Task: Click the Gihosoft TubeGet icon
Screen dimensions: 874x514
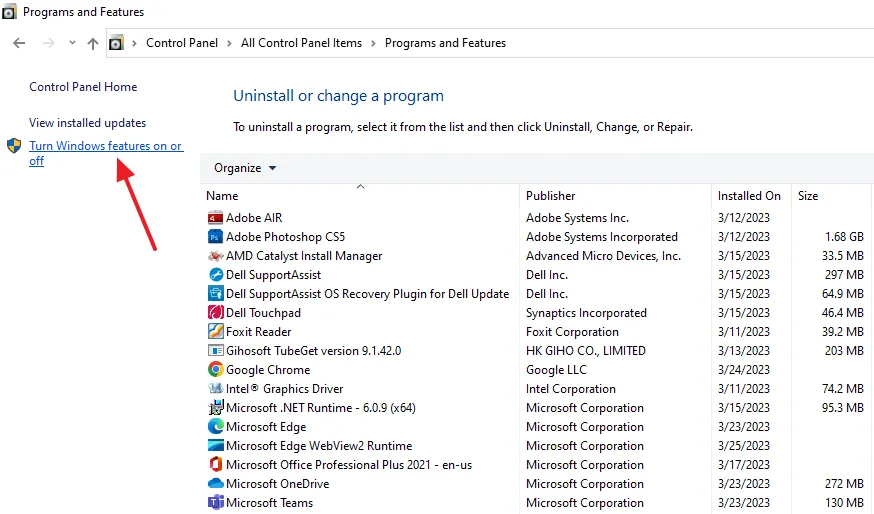Action: pyautogui.click(x=215, y=351)
